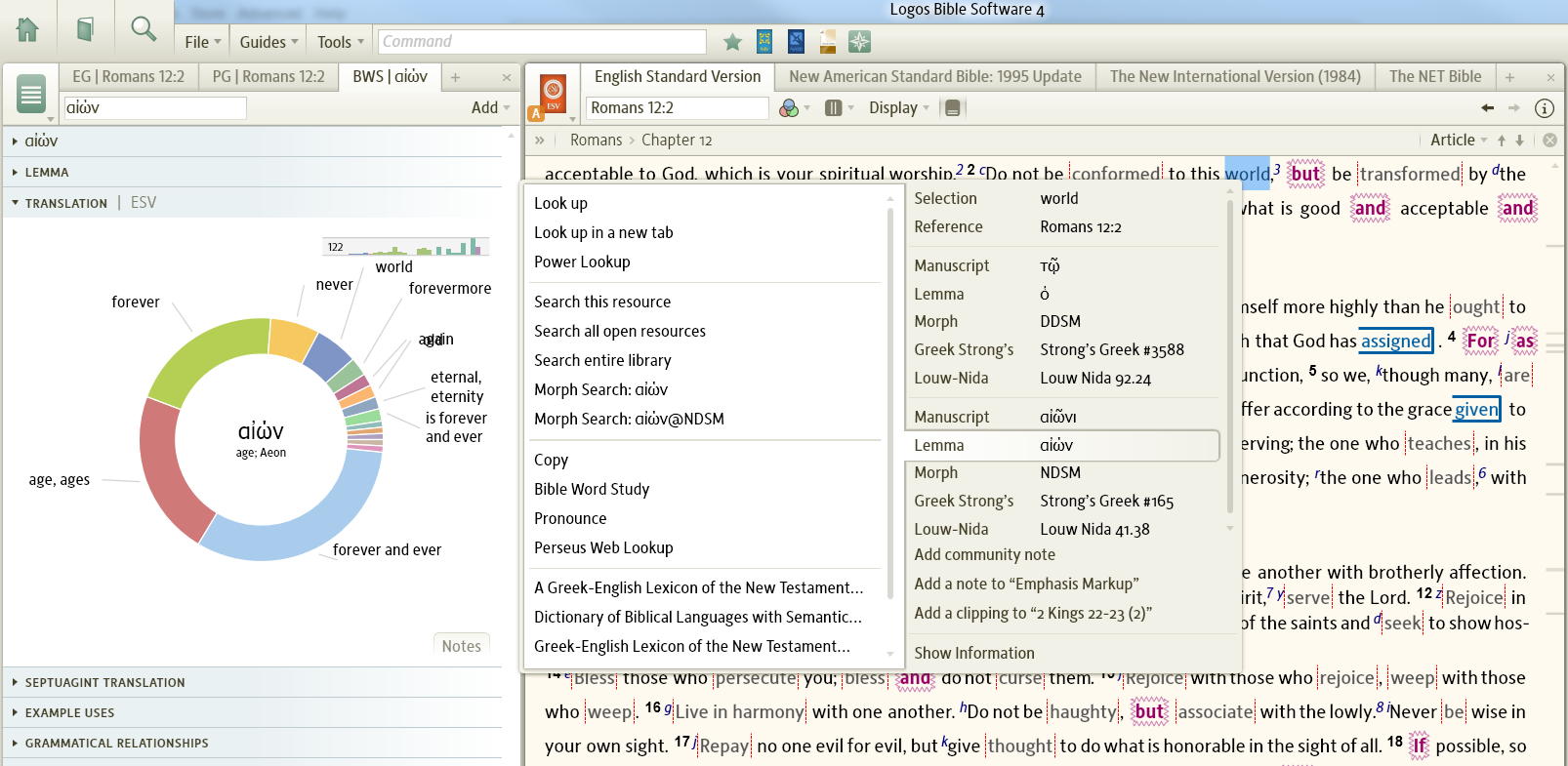Screen dimensions: 1568x766
Task: Open the Guides dropdown menu
Action: pos(269,42)
